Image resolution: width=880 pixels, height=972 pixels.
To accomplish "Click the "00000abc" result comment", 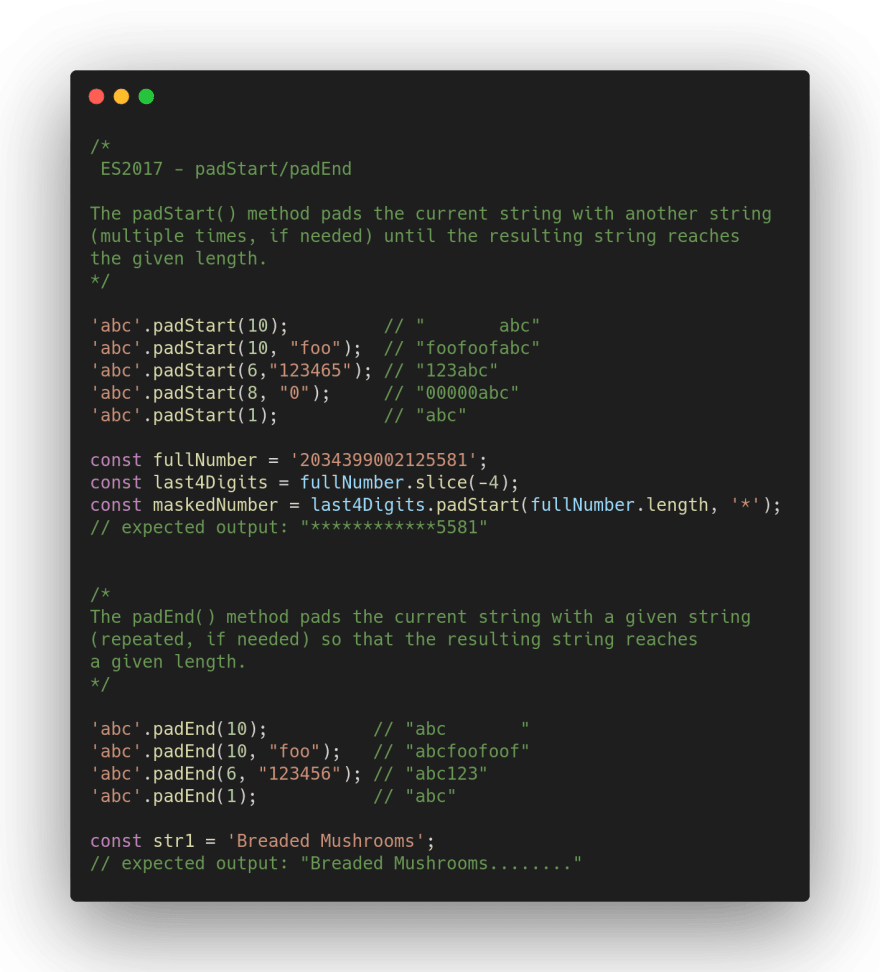I will 467,392.
